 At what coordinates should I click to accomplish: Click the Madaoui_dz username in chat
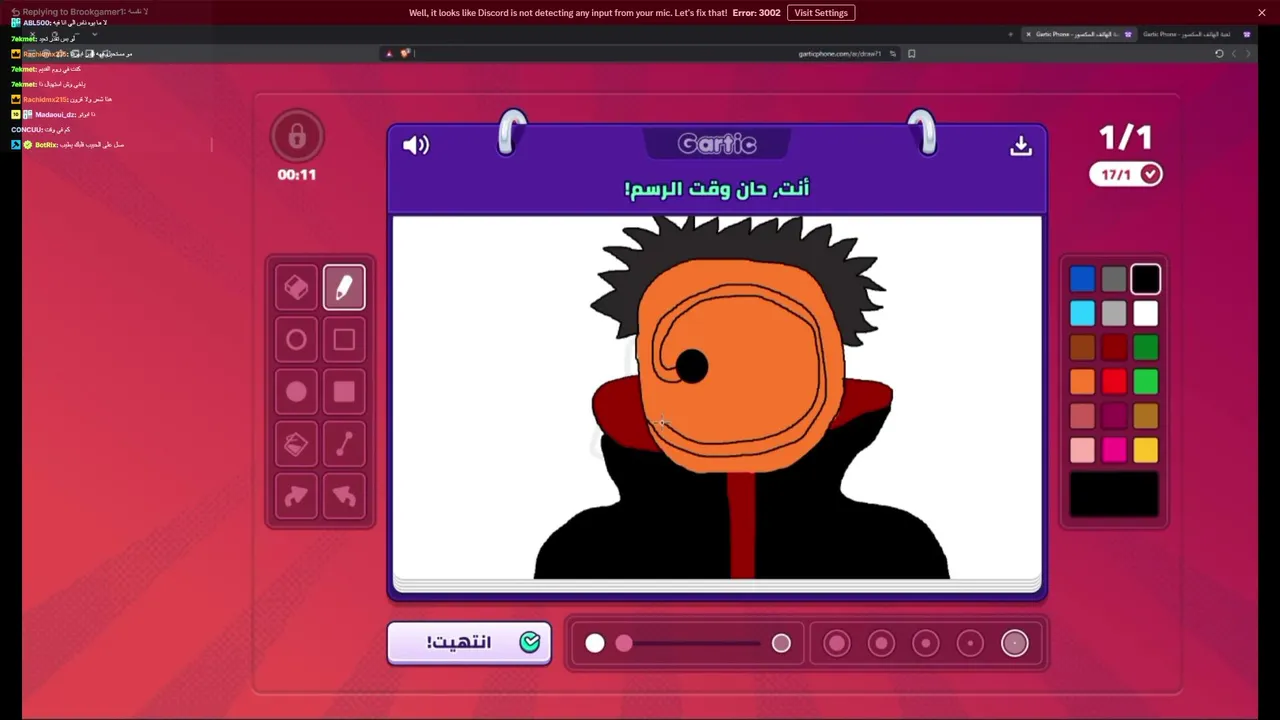[55, 115]
